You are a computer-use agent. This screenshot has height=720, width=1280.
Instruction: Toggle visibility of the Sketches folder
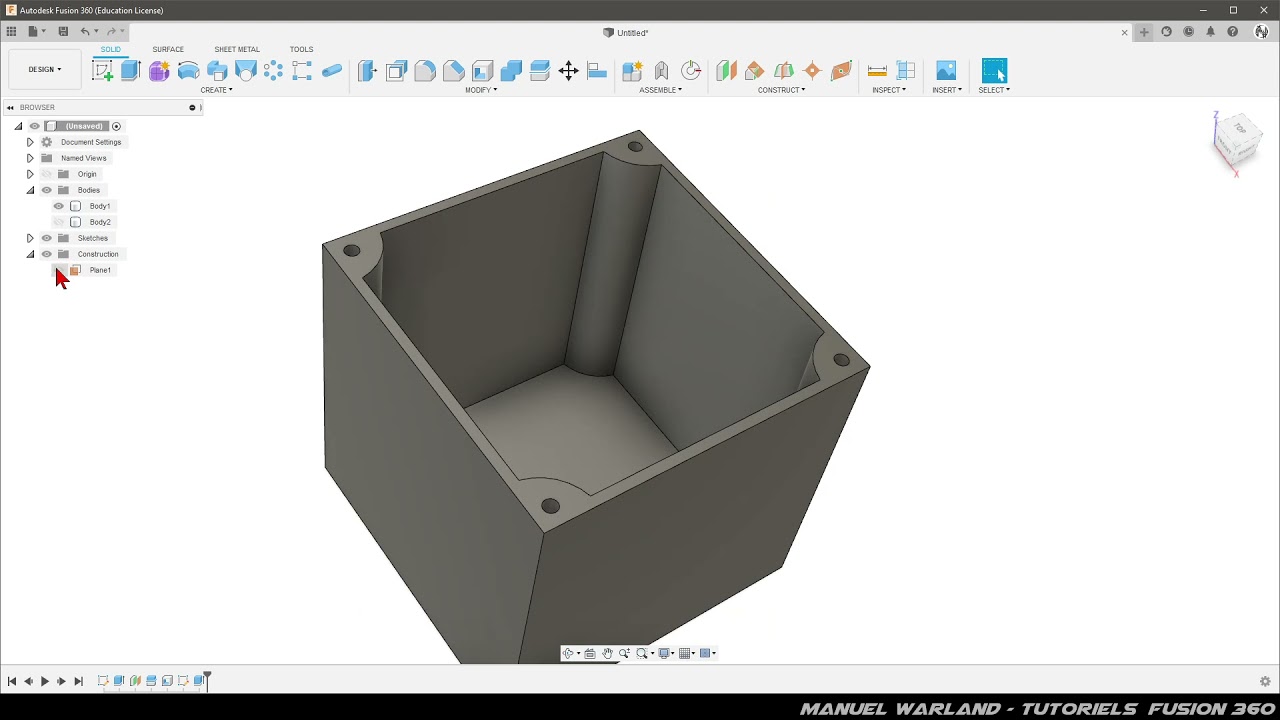pyautogui.click(x=46, y=238)
